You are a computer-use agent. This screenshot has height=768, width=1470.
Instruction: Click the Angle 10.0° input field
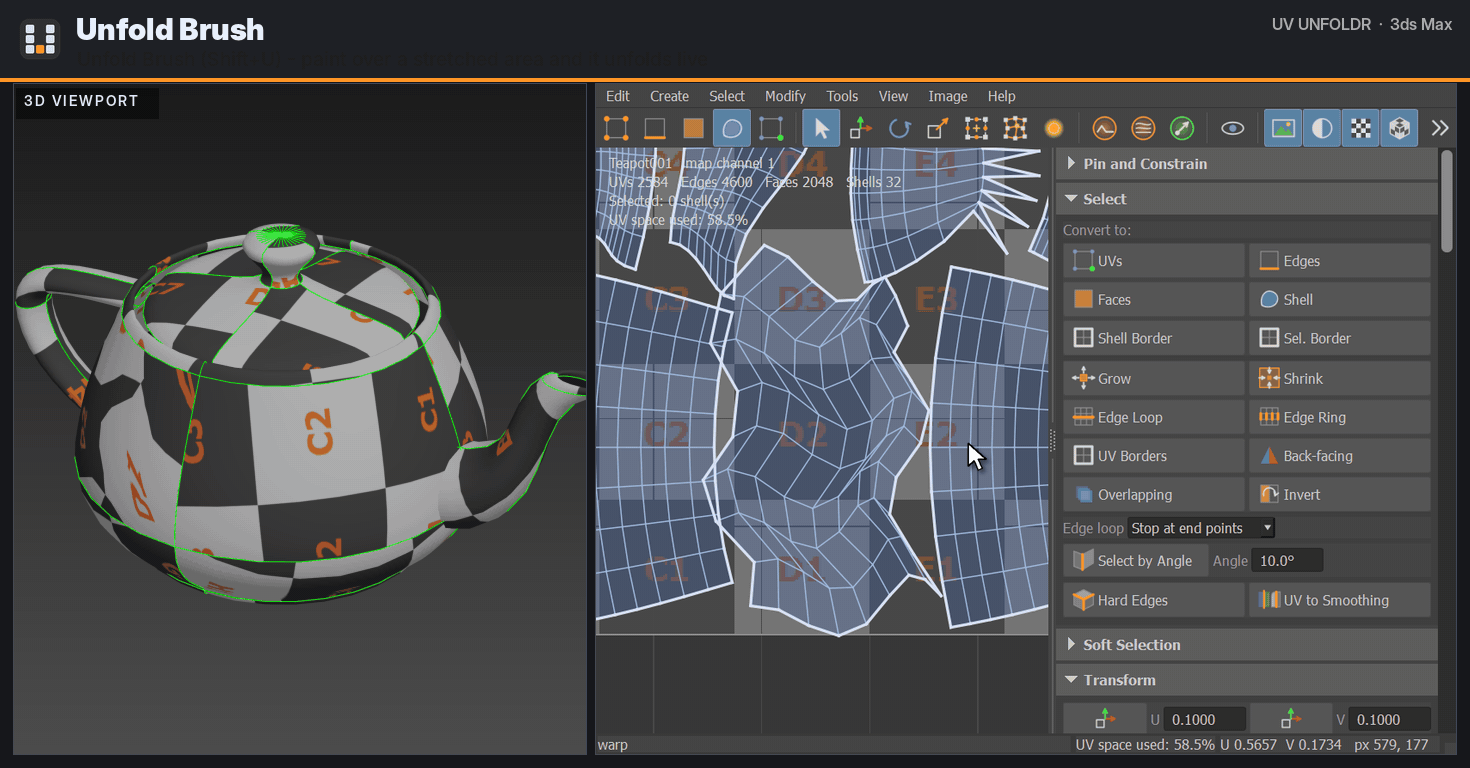click(x=1288, y=561)
